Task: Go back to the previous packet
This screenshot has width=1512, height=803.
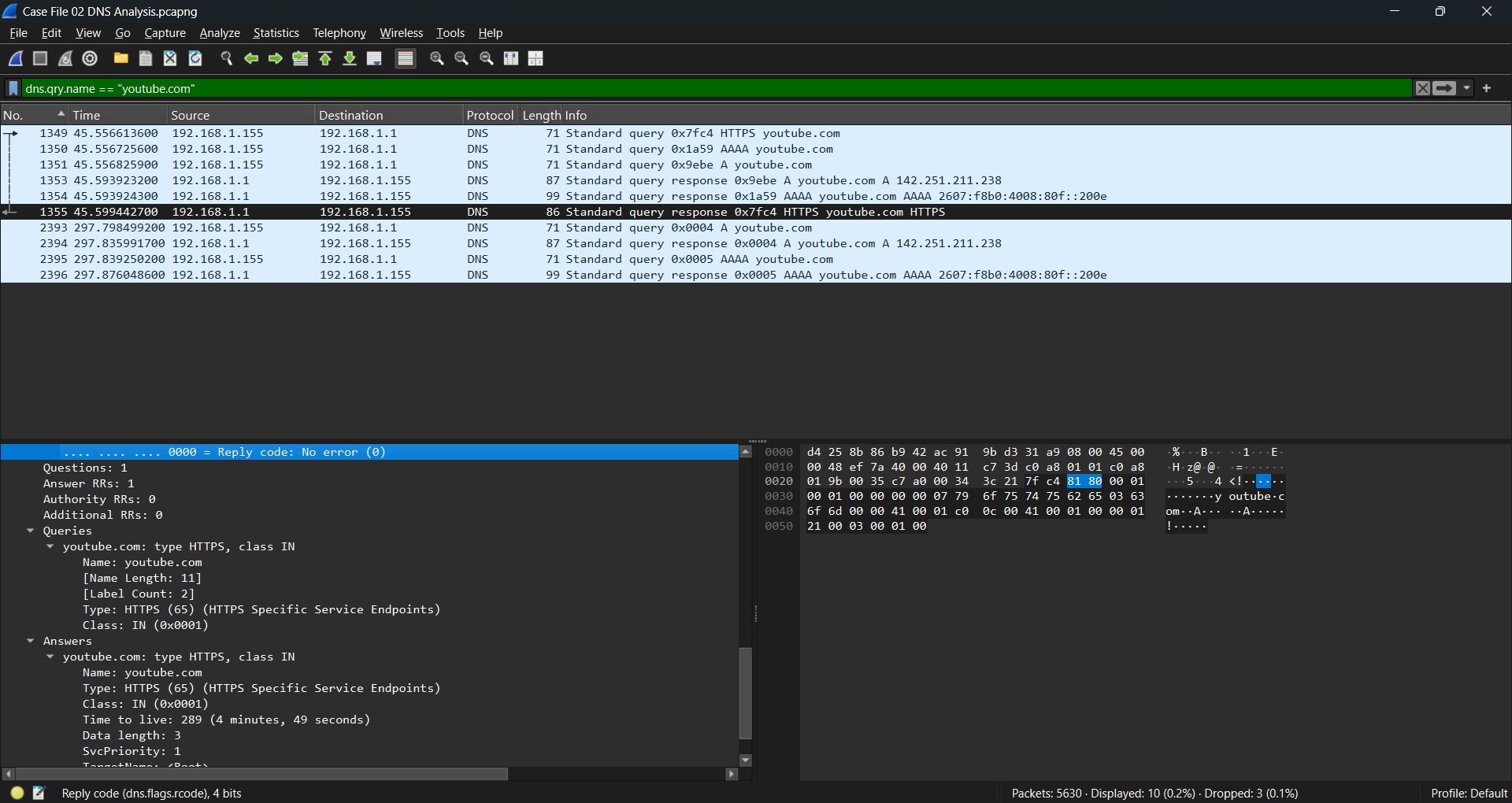Action: click(x=251, y=58)
